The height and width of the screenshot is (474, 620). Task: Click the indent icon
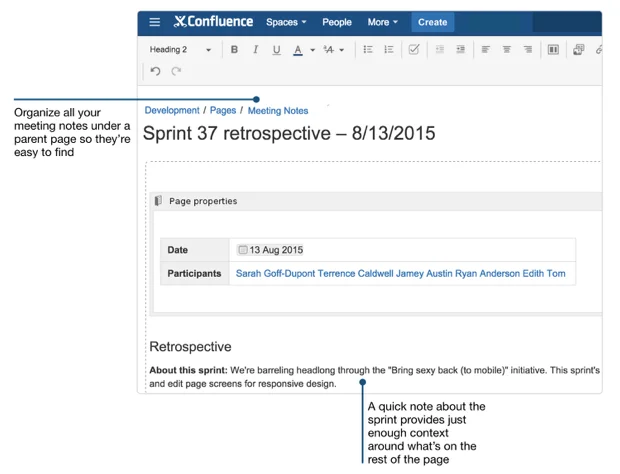(461, 49)
